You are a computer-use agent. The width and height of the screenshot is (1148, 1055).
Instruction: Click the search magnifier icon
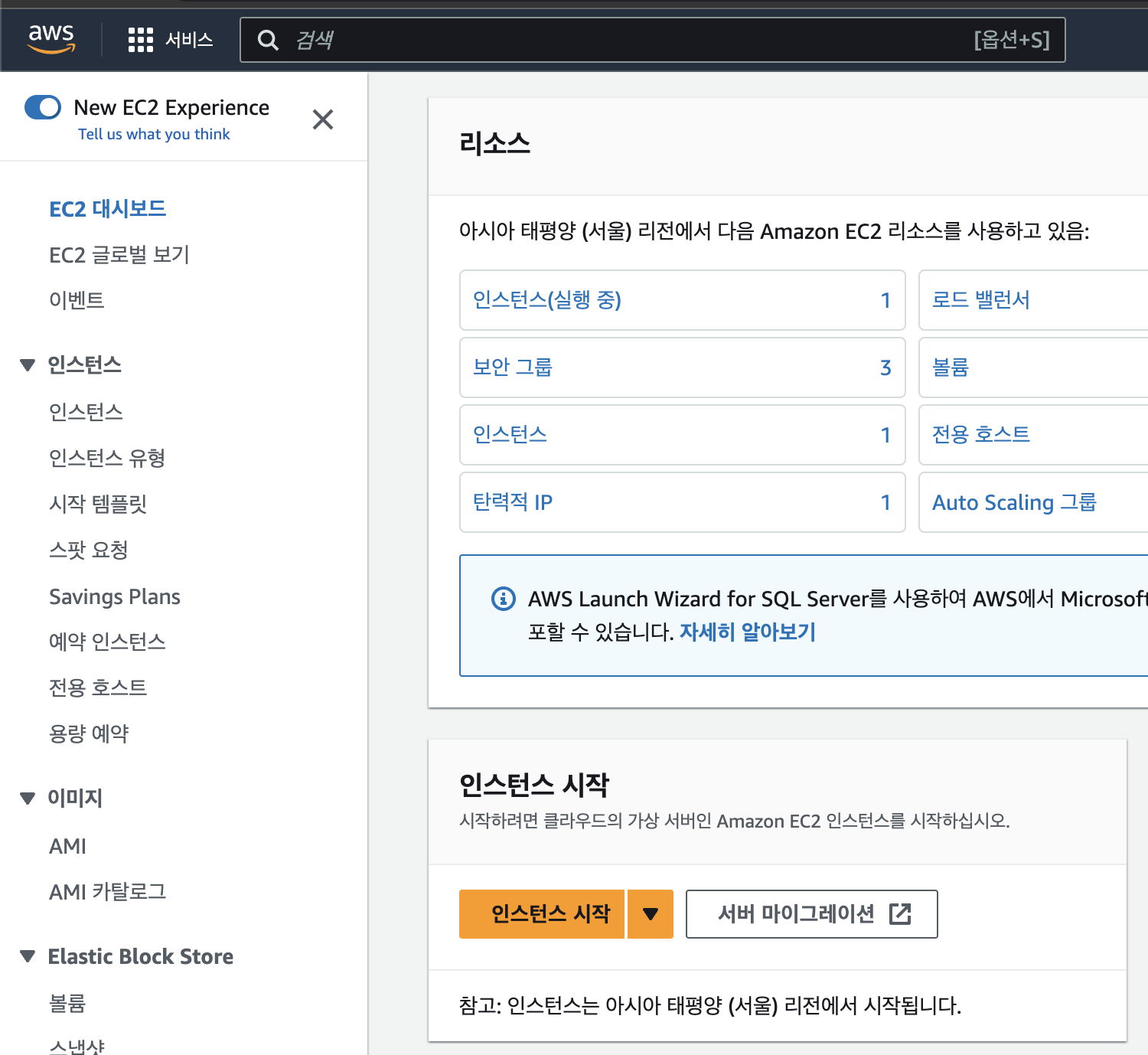click(267, 40)
